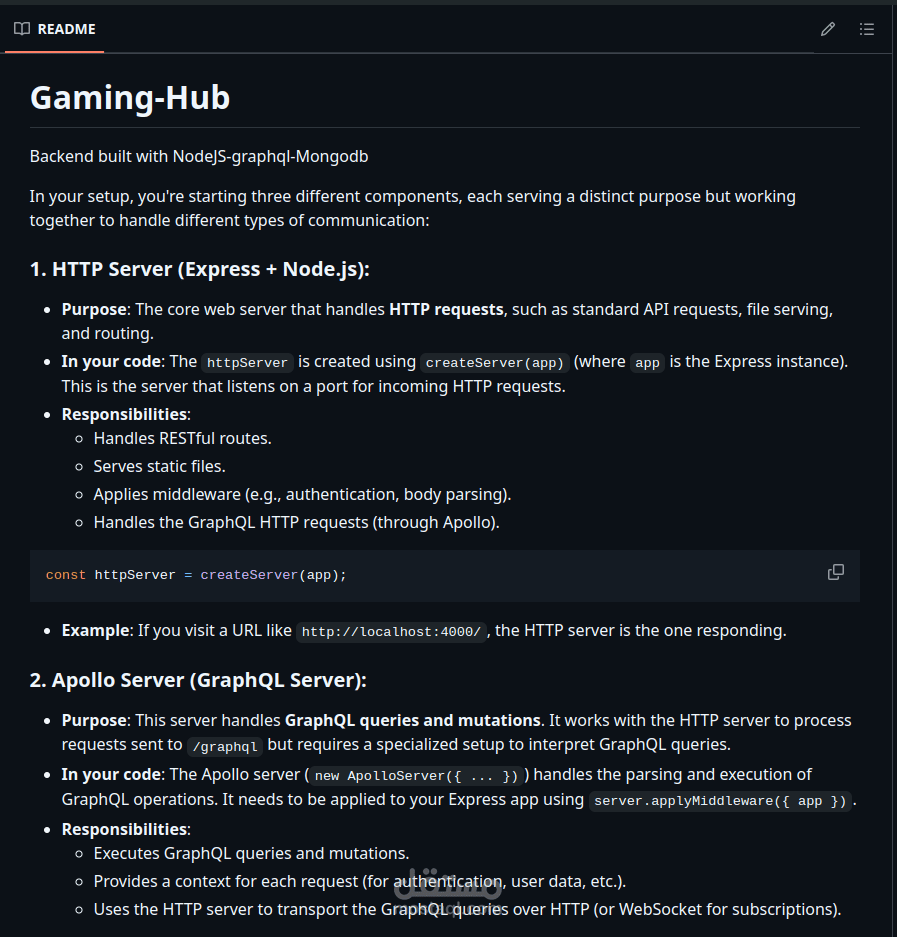Viewport: 897px width, 937px height.
Task: Click the book icon beside README
Action: [21, 29]
